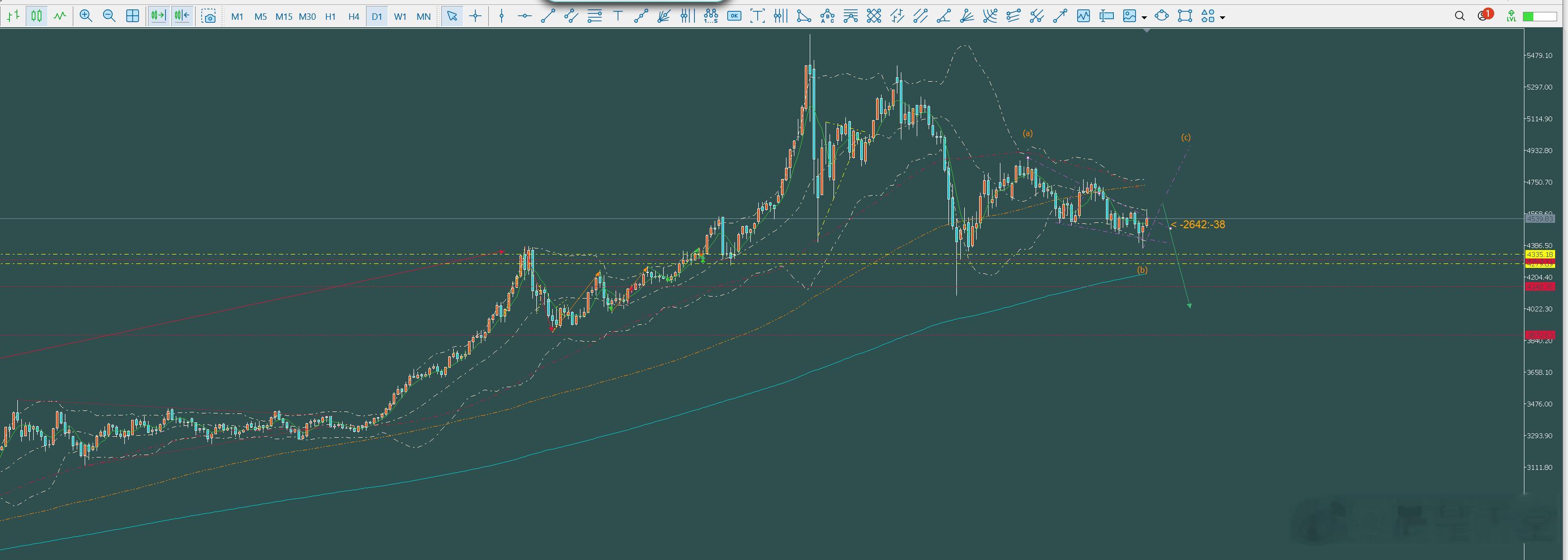Viewport: 1568px width, 560px height.
Task: Select the edit field object tool
Action: 1106,16
